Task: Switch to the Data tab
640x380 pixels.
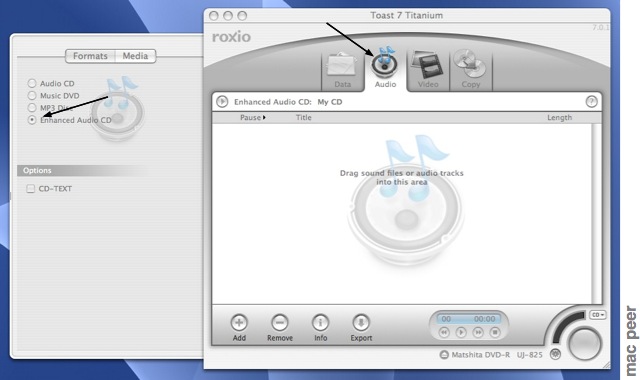Action: click(x=342, y=70)
